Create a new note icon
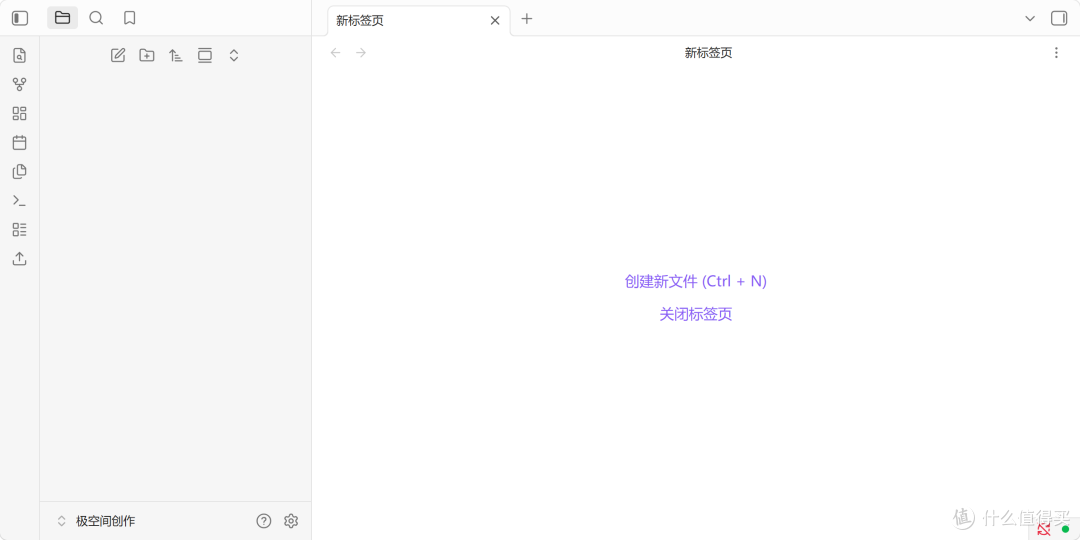The image size is (1080, 540). 118,56
